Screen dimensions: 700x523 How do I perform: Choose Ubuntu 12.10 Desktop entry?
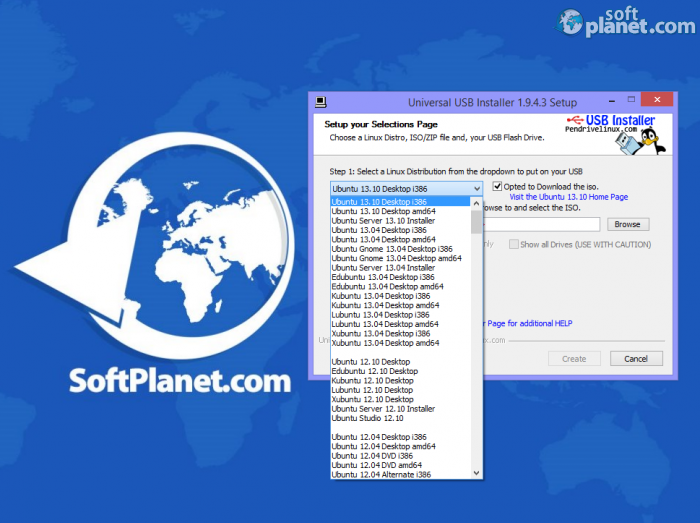pos(400,361)
